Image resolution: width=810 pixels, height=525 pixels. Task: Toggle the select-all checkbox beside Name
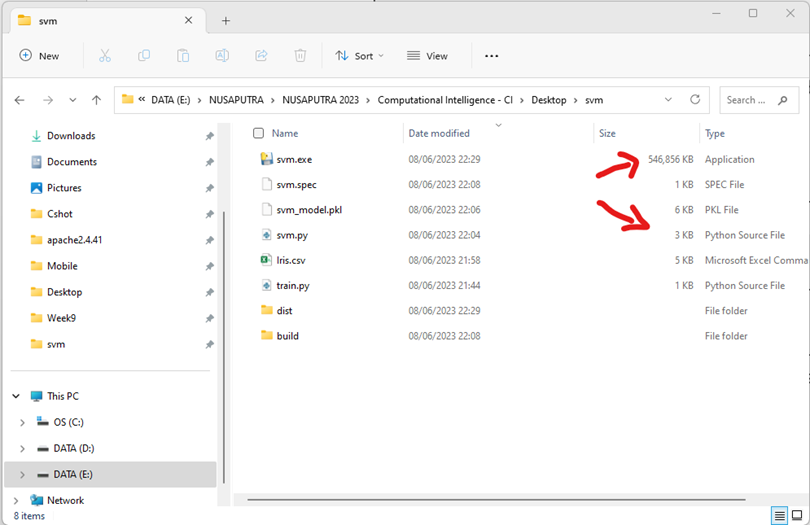click(x=259, y=133)
